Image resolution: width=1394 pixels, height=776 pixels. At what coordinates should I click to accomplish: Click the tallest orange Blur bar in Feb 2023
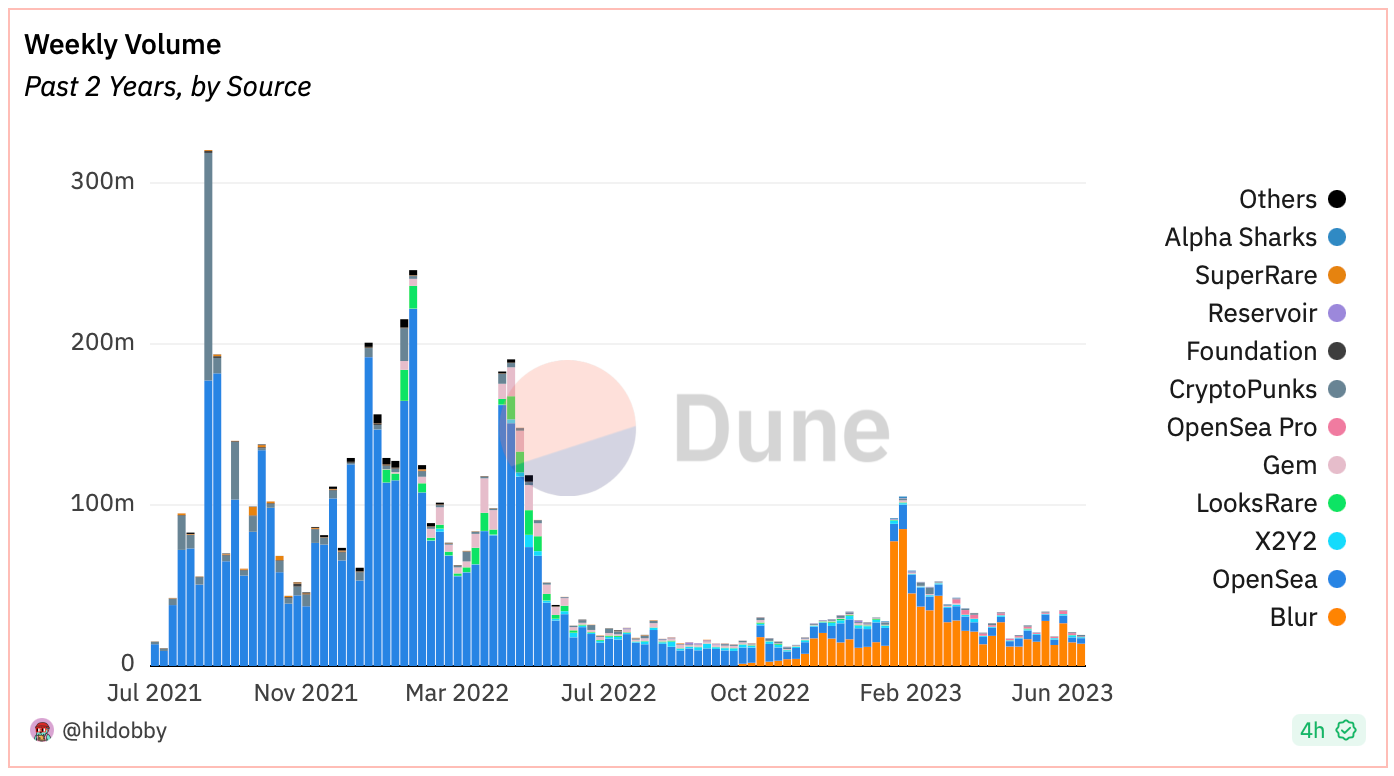[x=903, y=598]
